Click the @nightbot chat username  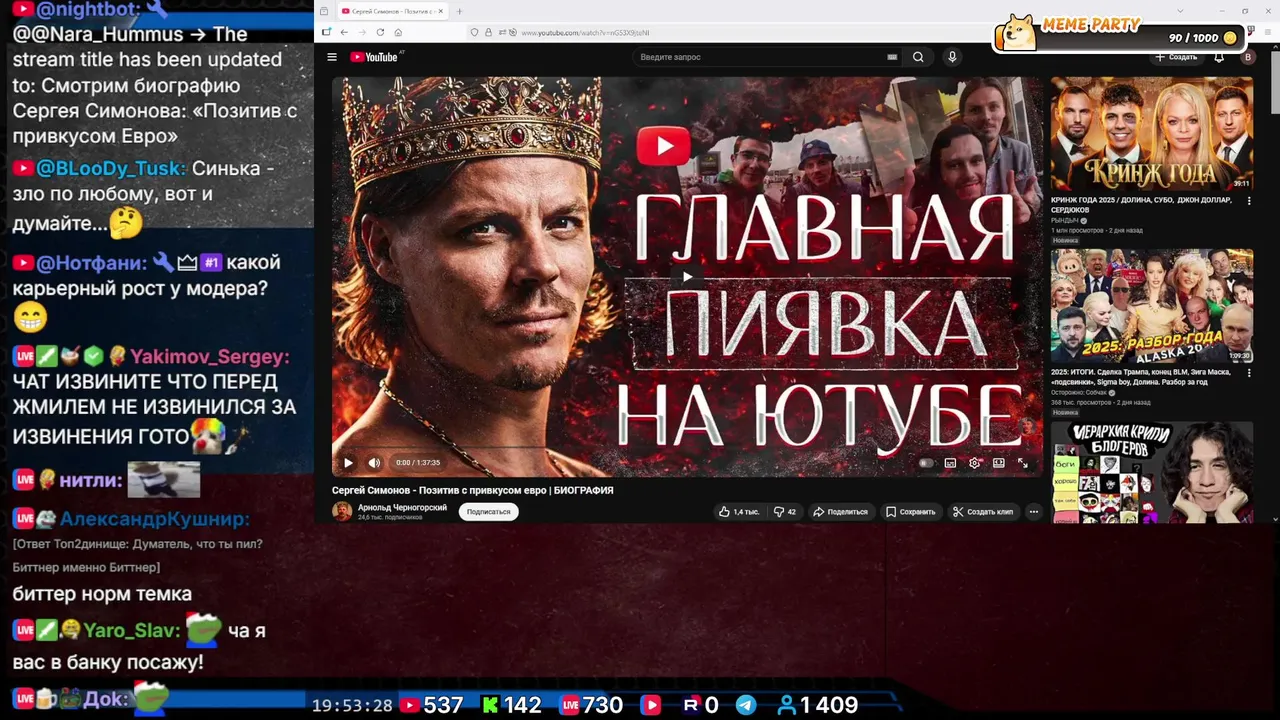point(88,10)
